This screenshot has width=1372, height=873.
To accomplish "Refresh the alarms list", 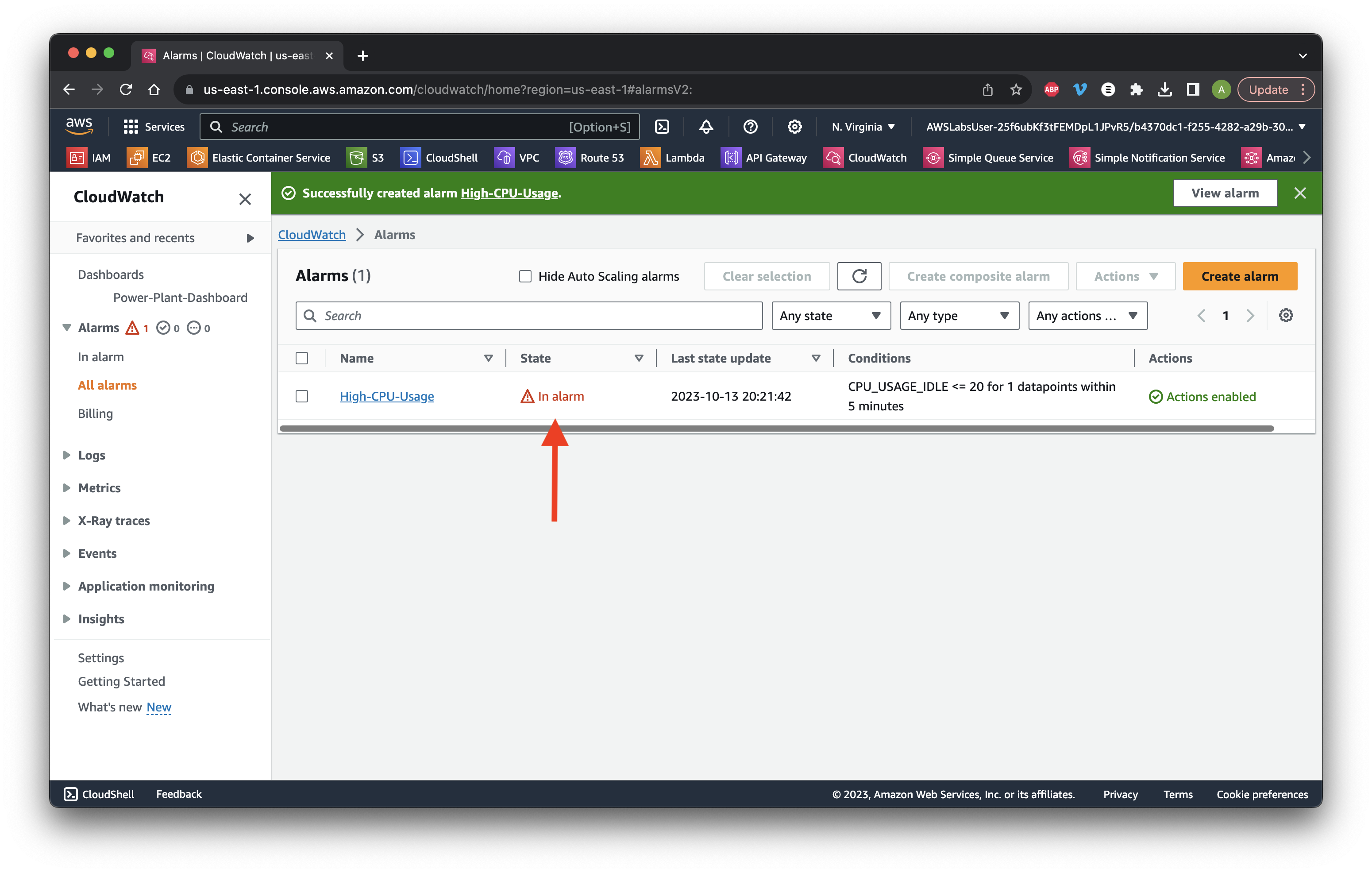I will click(859, 276).
